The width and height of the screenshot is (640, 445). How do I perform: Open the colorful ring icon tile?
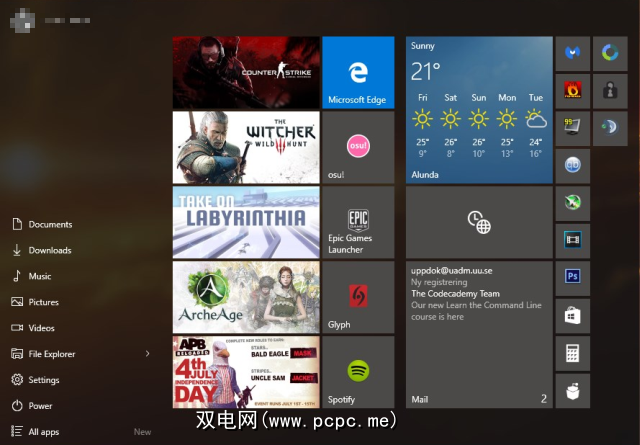[610, 53]
